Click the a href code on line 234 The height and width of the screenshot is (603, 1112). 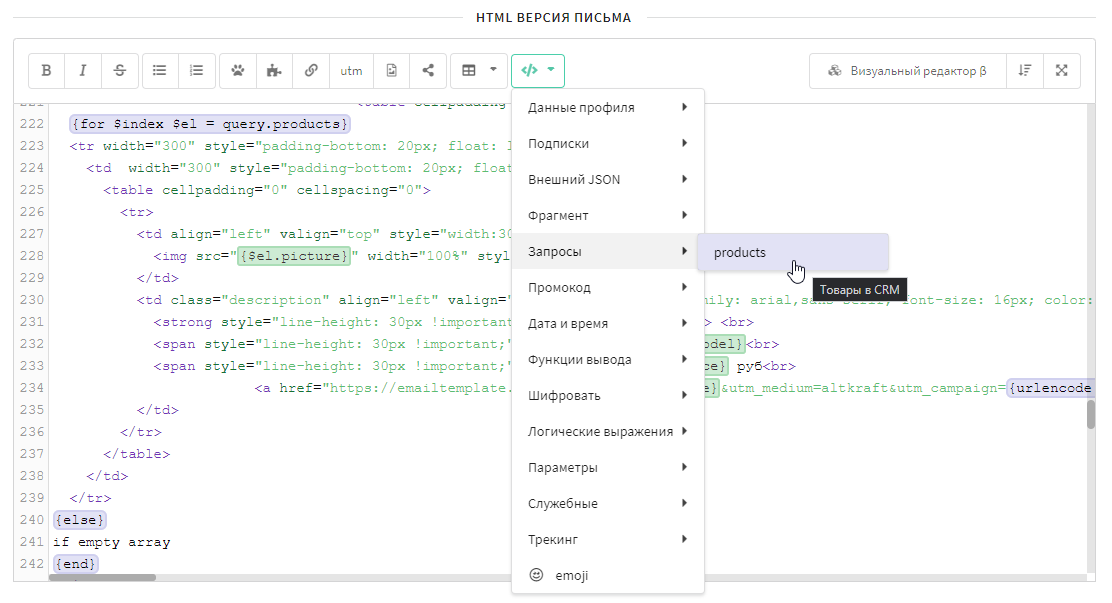coord(383,388)
